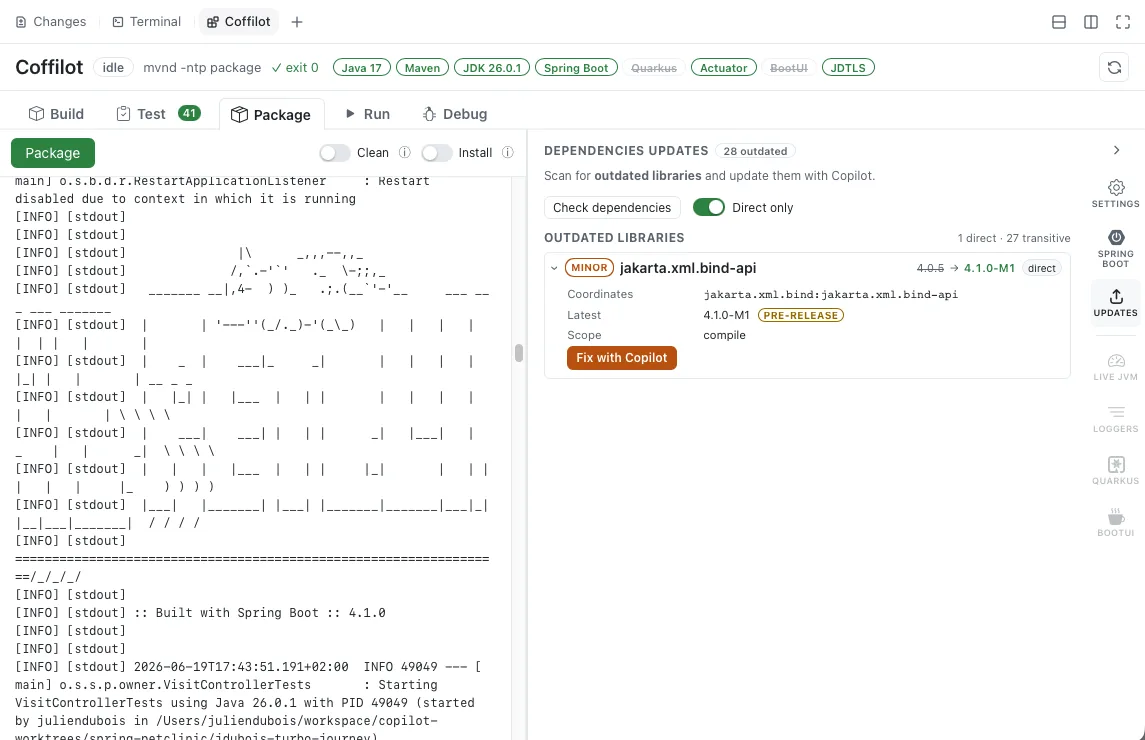Click the Maven badge
Screen dimensions: 1145x740
click(x=422, y=68)
